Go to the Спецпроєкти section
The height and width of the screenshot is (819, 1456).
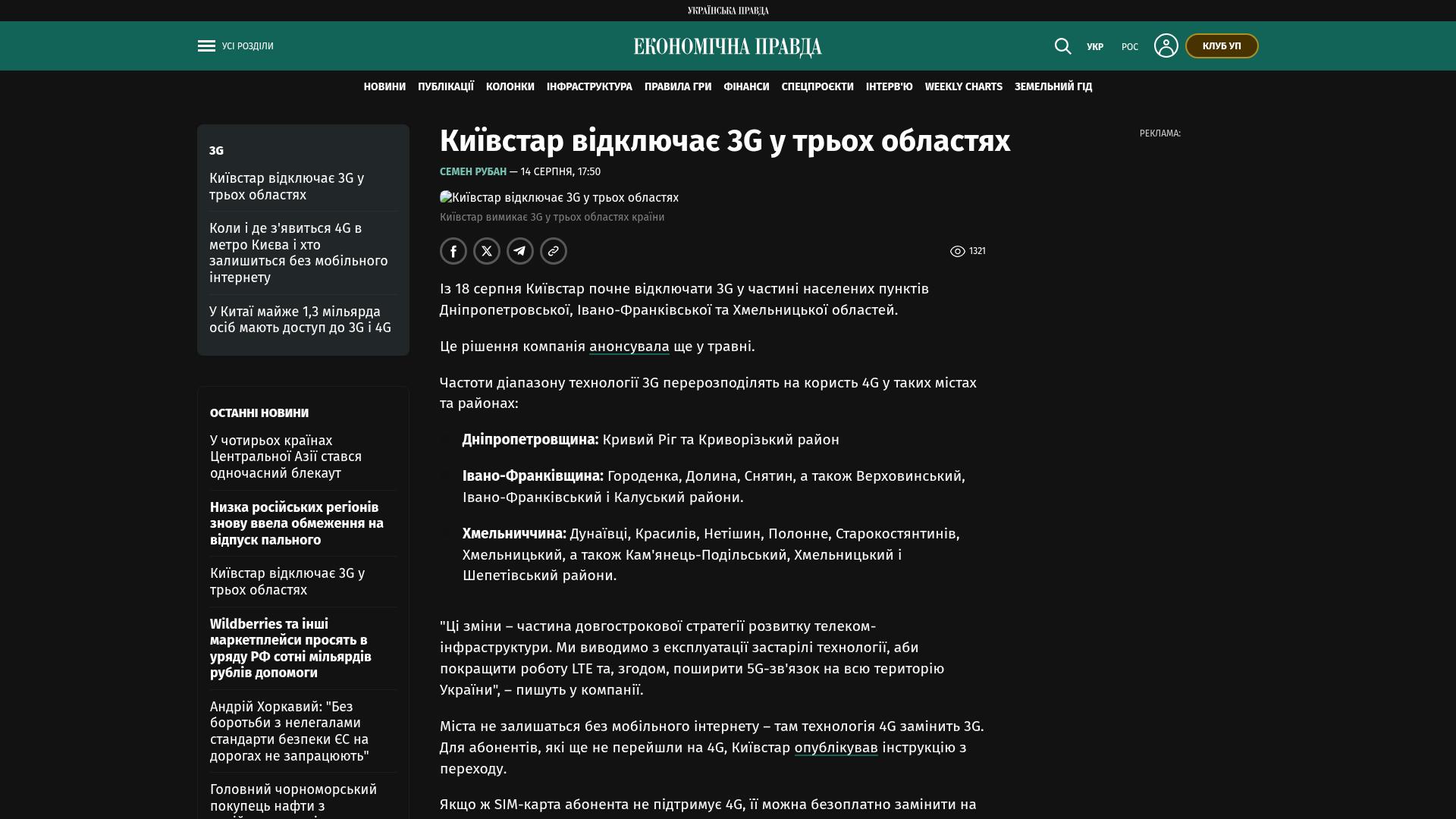[817, 87]
